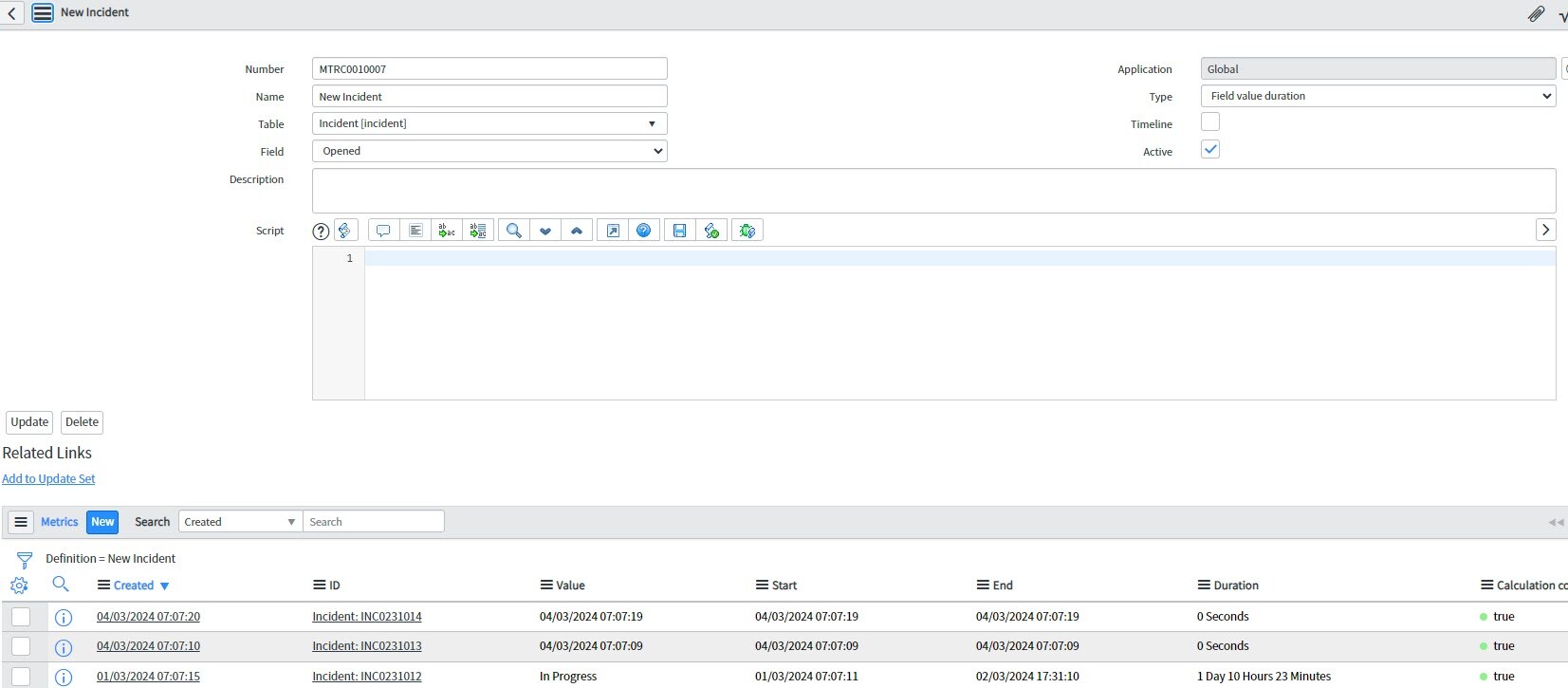Open script editor help icon

point(644,231)
